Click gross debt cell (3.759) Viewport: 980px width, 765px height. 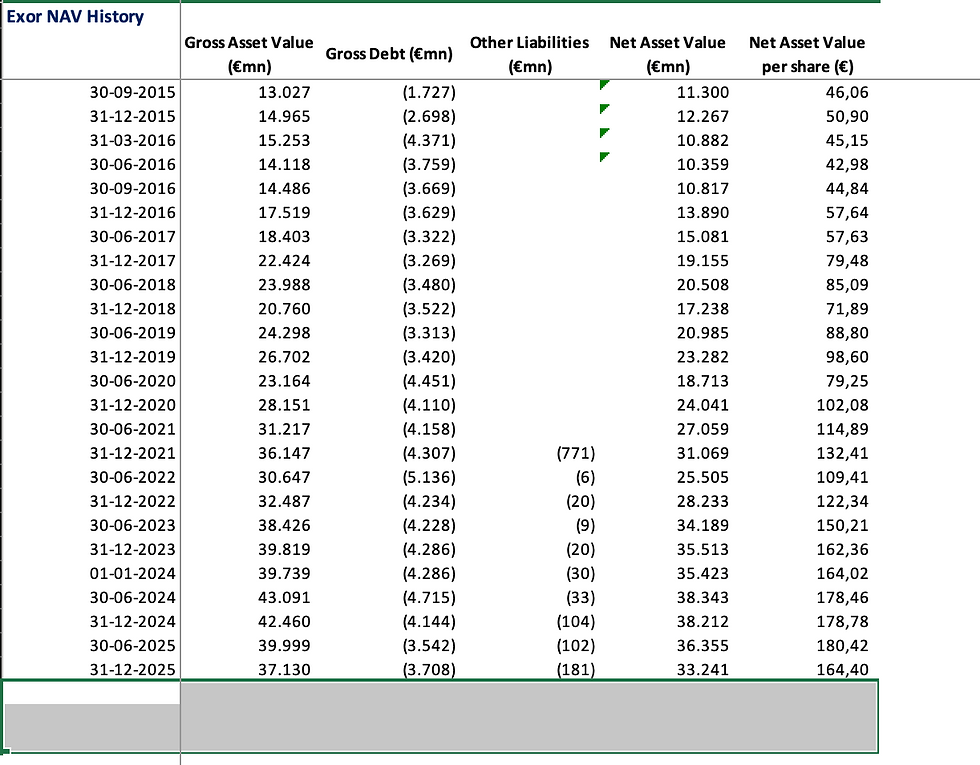tap(429, 164)
